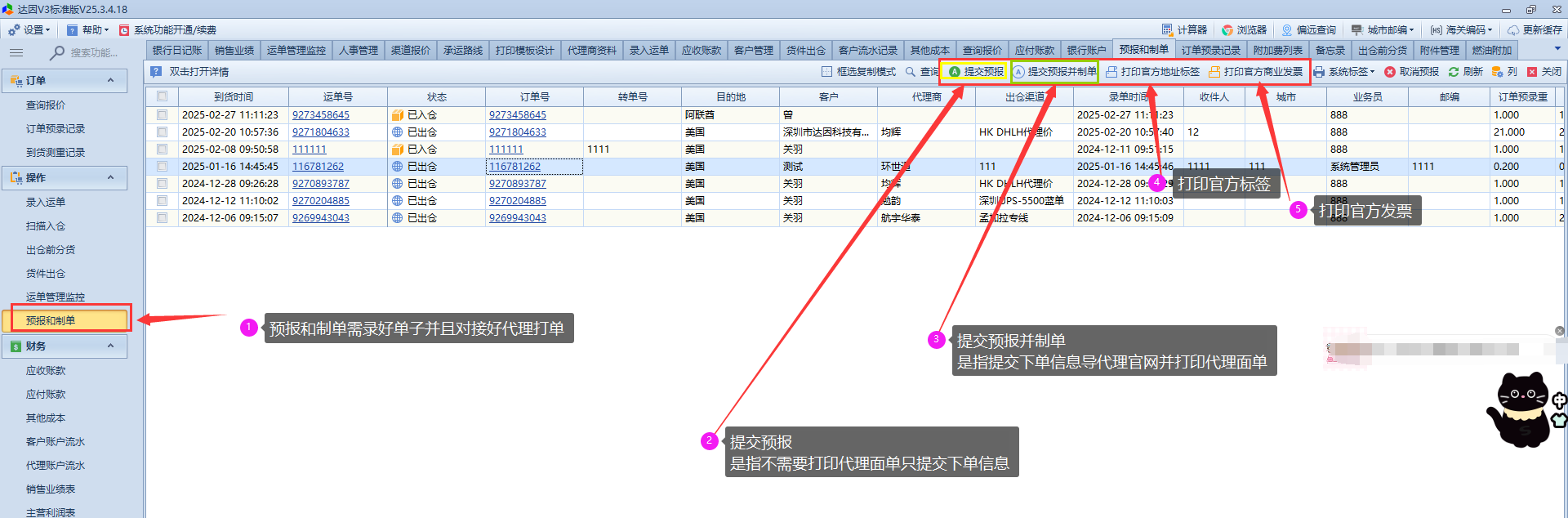Screen dimensions: 1568x518
Task: Open waybill link 9271804633
Action: tap(321, 132)
